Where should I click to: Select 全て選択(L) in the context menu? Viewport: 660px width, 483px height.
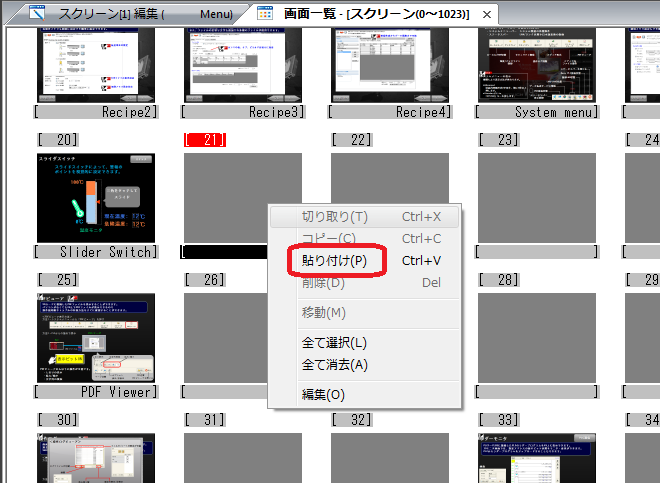pyautogui.click(x=334, y=343)
